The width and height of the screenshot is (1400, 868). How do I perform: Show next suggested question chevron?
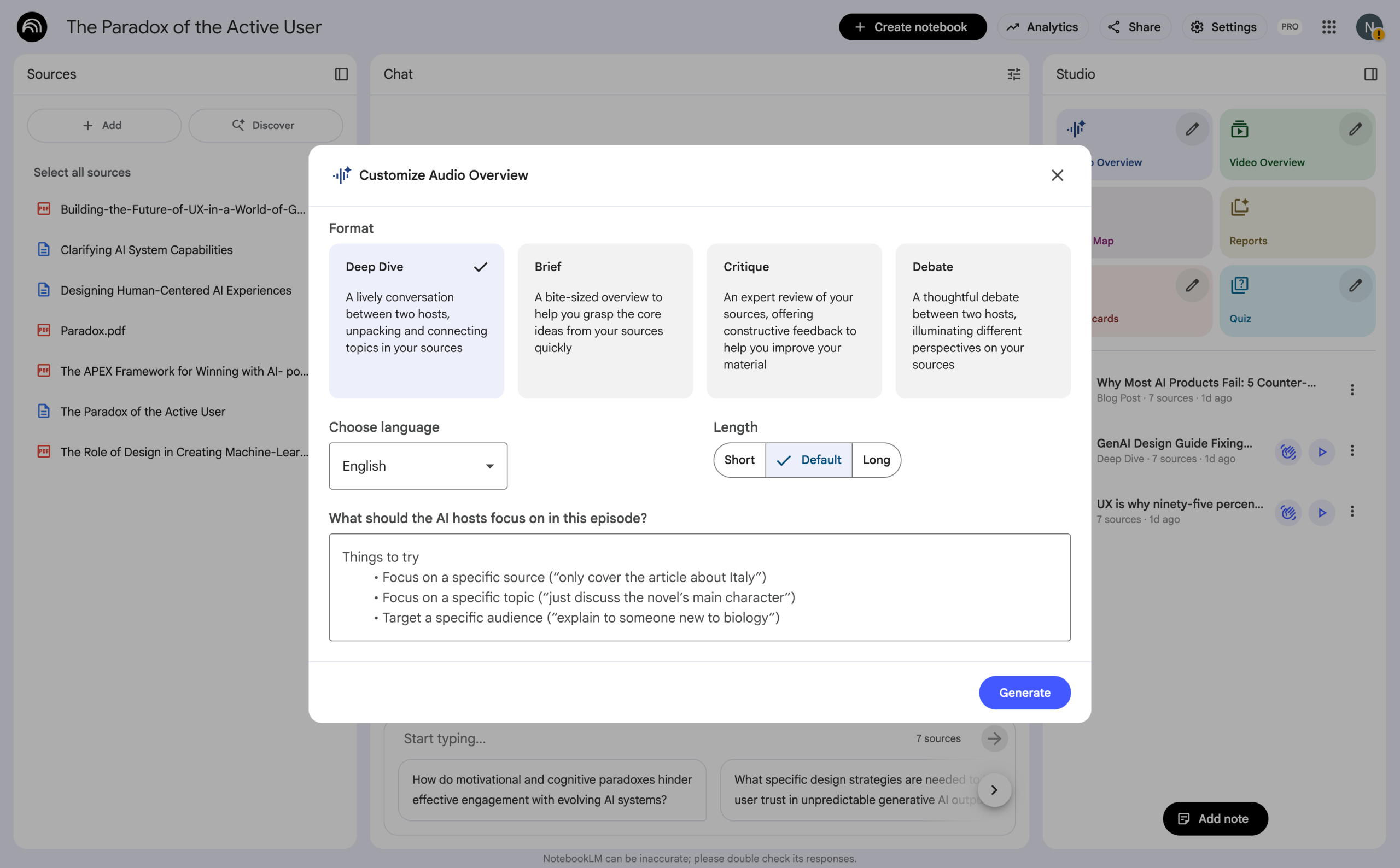click(994, 790)
